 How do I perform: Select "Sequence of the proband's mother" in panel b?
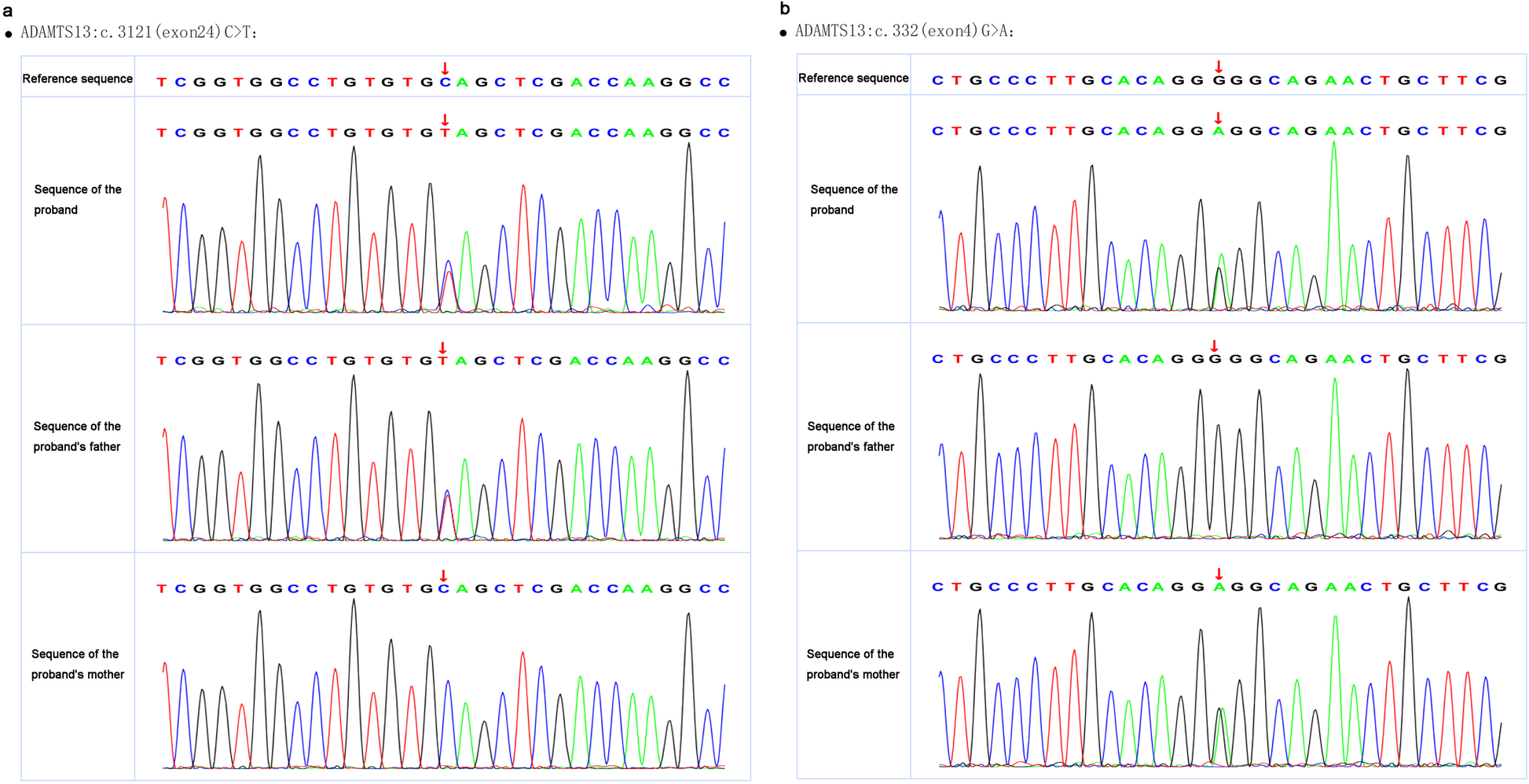852,664
